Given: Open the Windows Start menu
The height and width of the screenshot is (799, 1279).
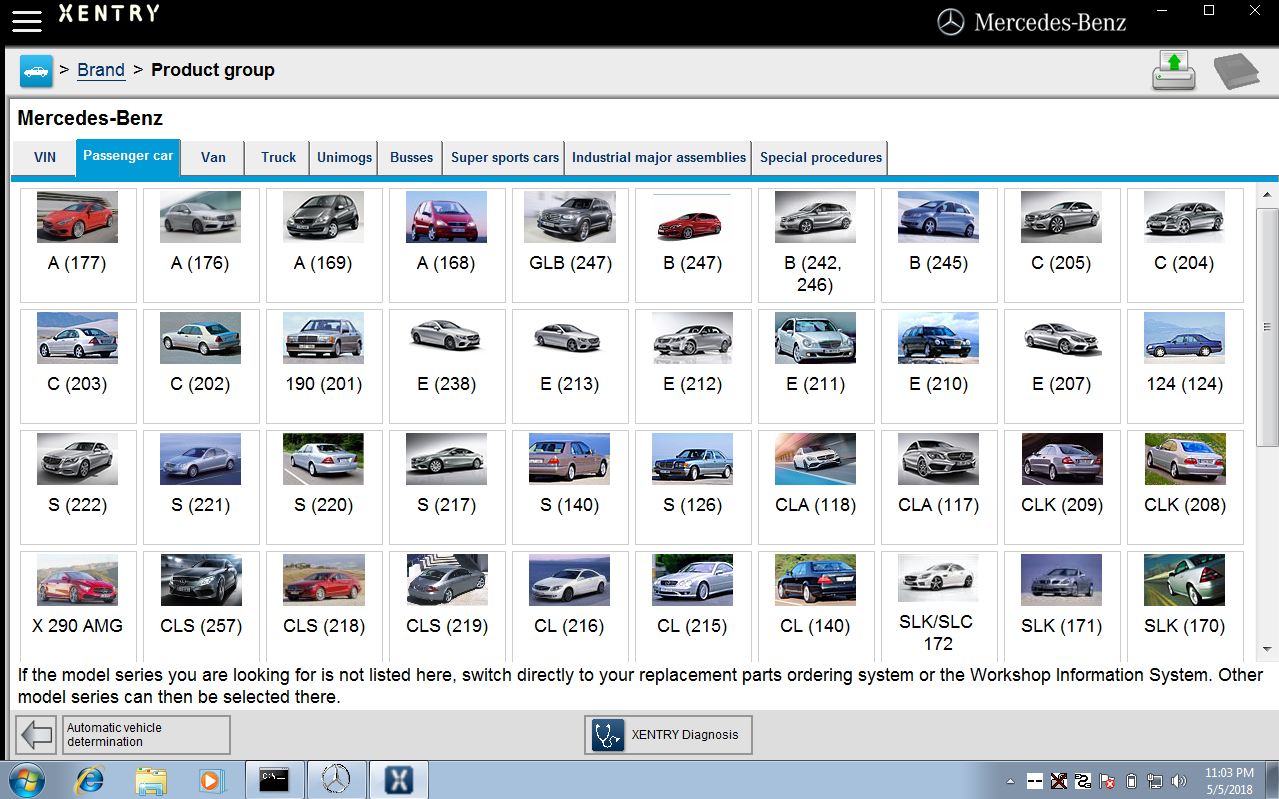Looking at the screenshot, I should pos(26,780).
